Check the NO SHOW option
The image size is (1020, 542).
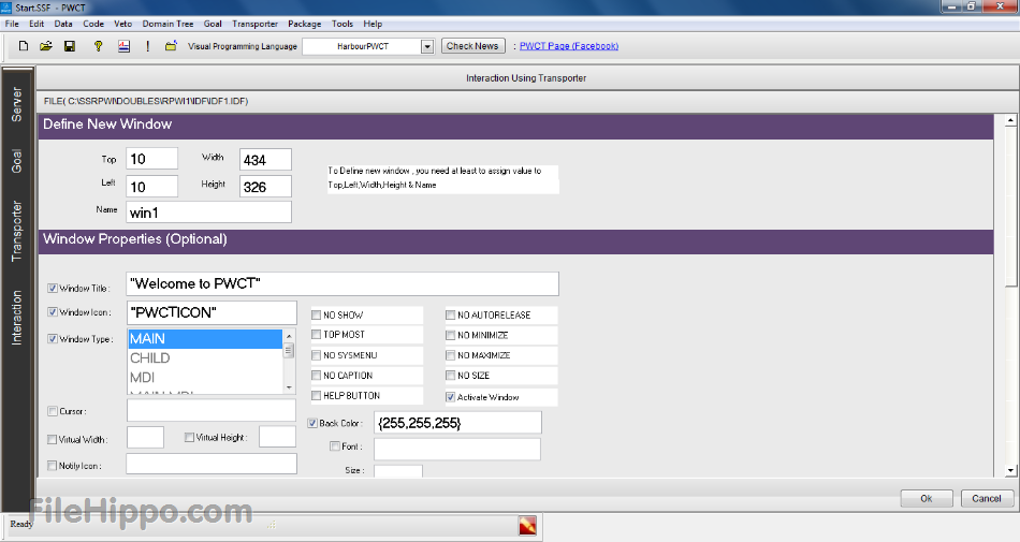(x=316, y=315)
